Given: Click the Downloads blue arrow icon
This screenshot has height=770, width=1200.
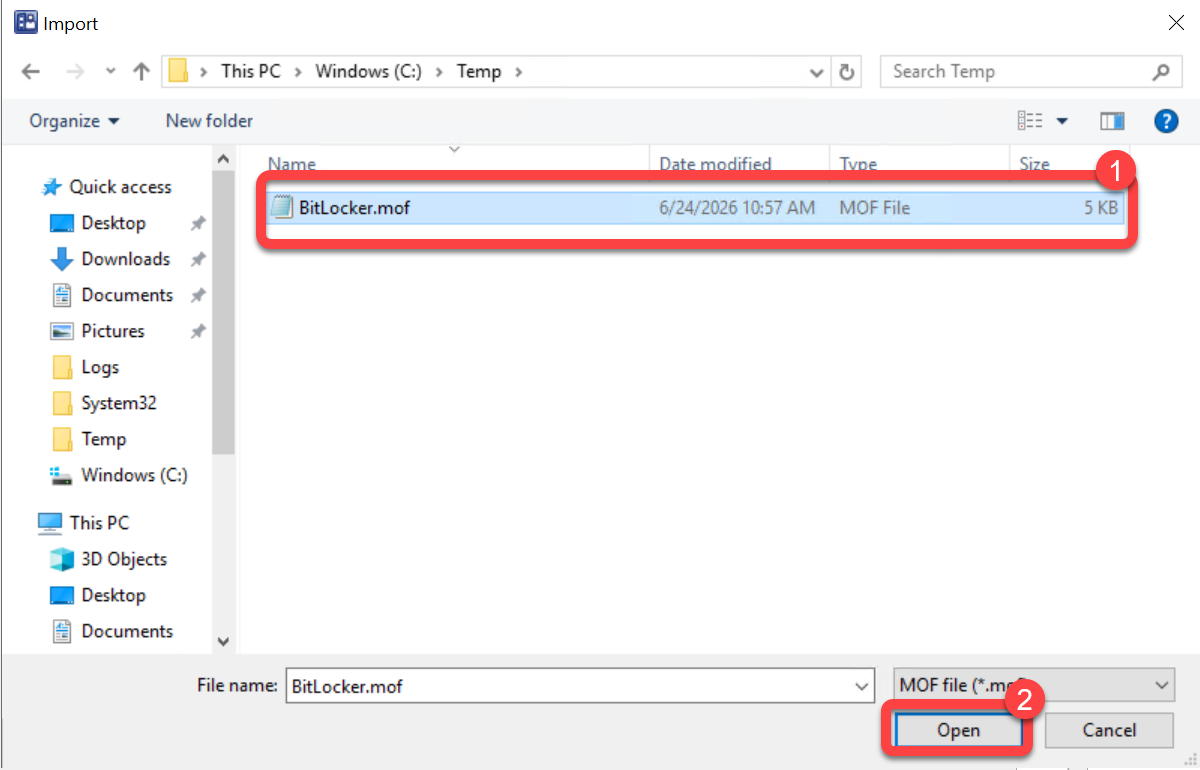Looking at the screenshot, I should tap(62, 259).
